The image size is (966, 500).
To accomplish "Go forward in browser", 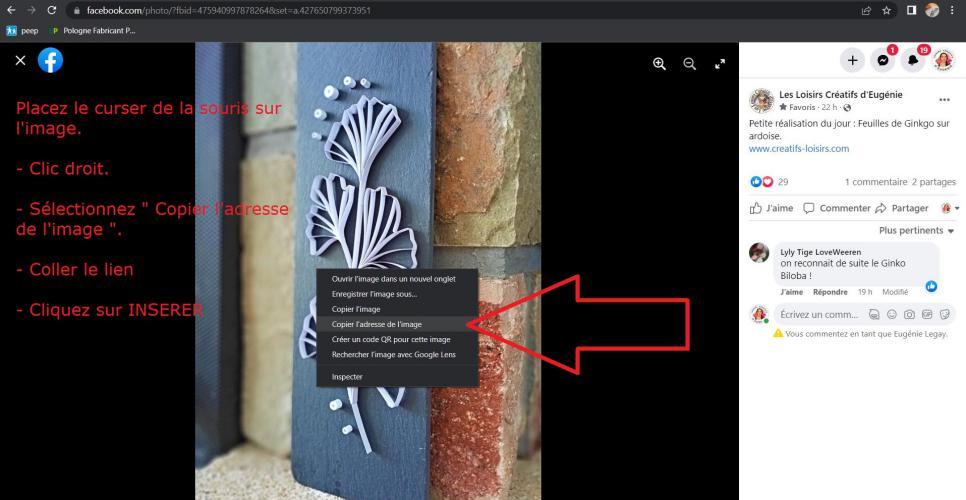I will tap(31, 10).
